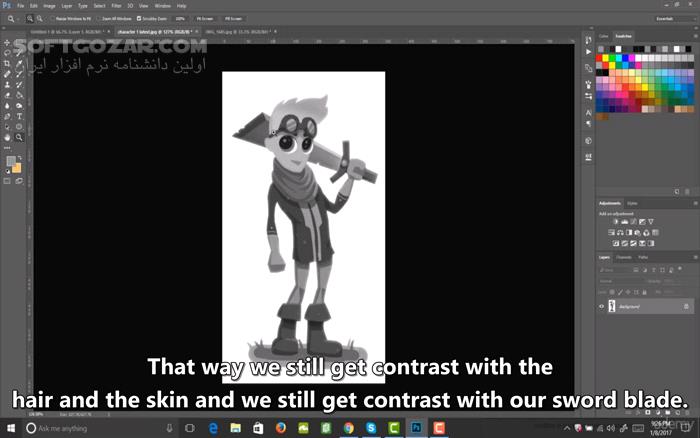Switch to the IMG_1045.jpg document tab
This screenshot has width=700, height=438.
(x=238, y=32)
